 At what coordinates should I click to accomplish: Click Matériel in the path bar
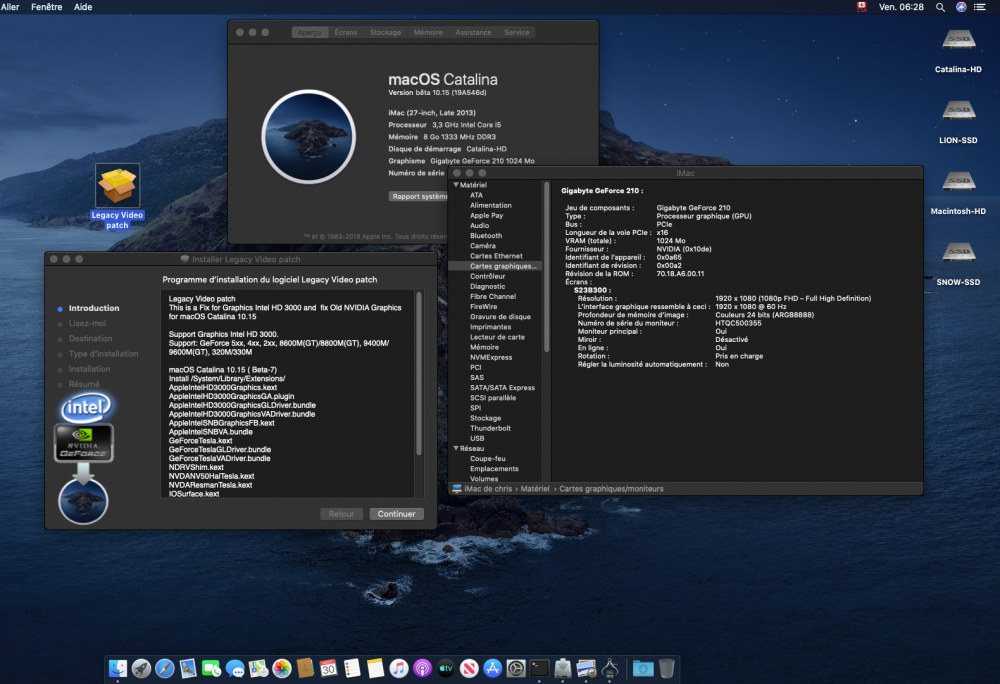click(534, 489)
